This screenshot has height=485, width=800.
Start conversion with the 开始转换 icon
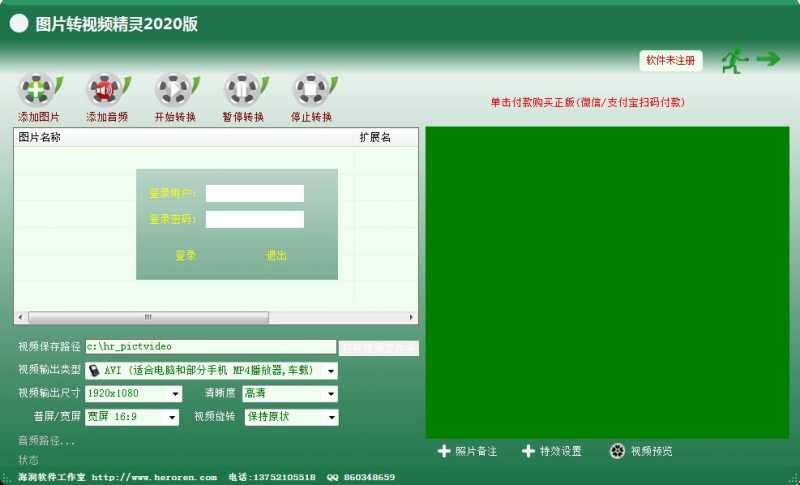pyautogui.click(x=174, y=90)
